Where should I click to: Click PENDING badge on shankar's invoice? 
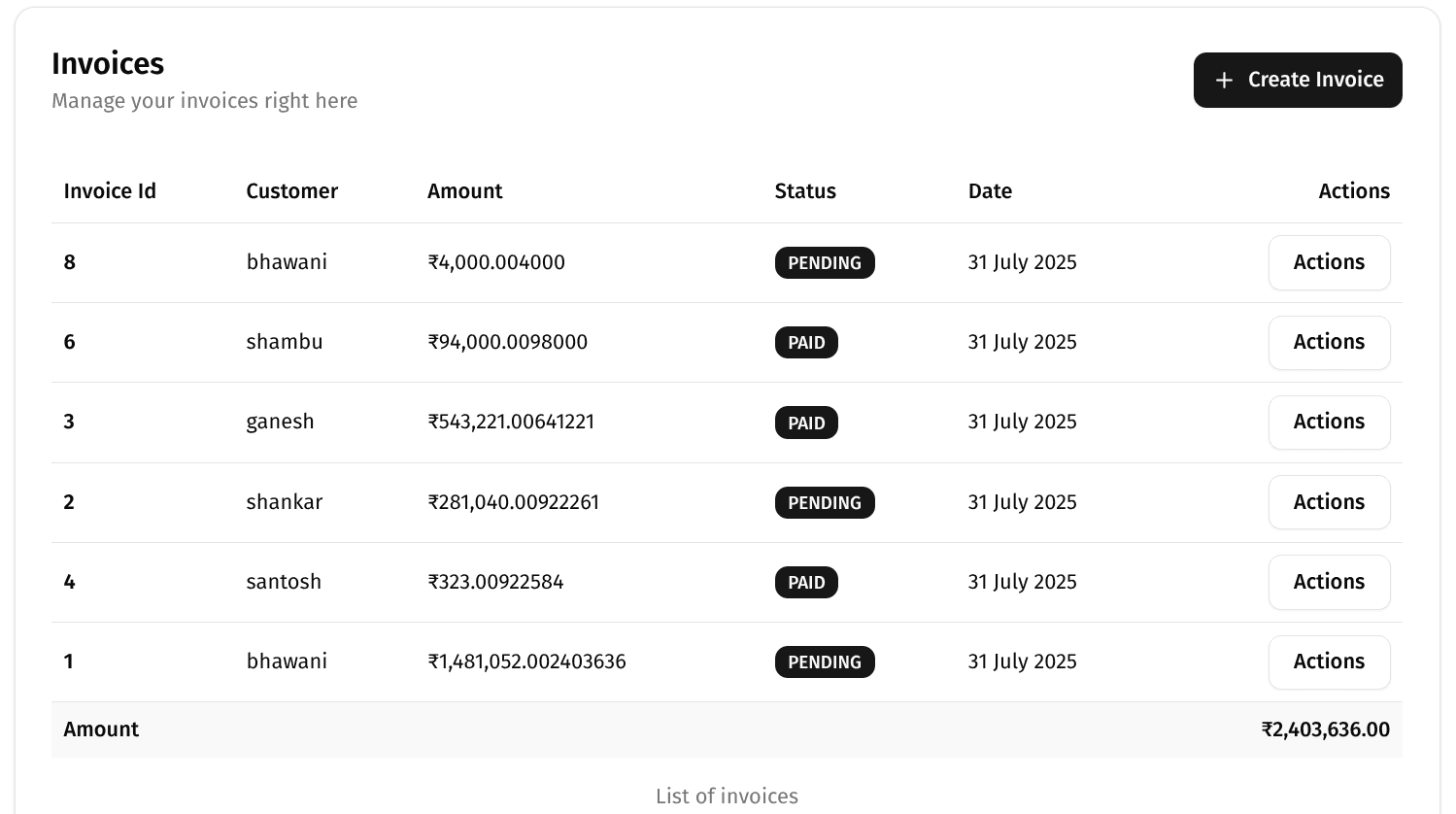(x=824, y=503)
